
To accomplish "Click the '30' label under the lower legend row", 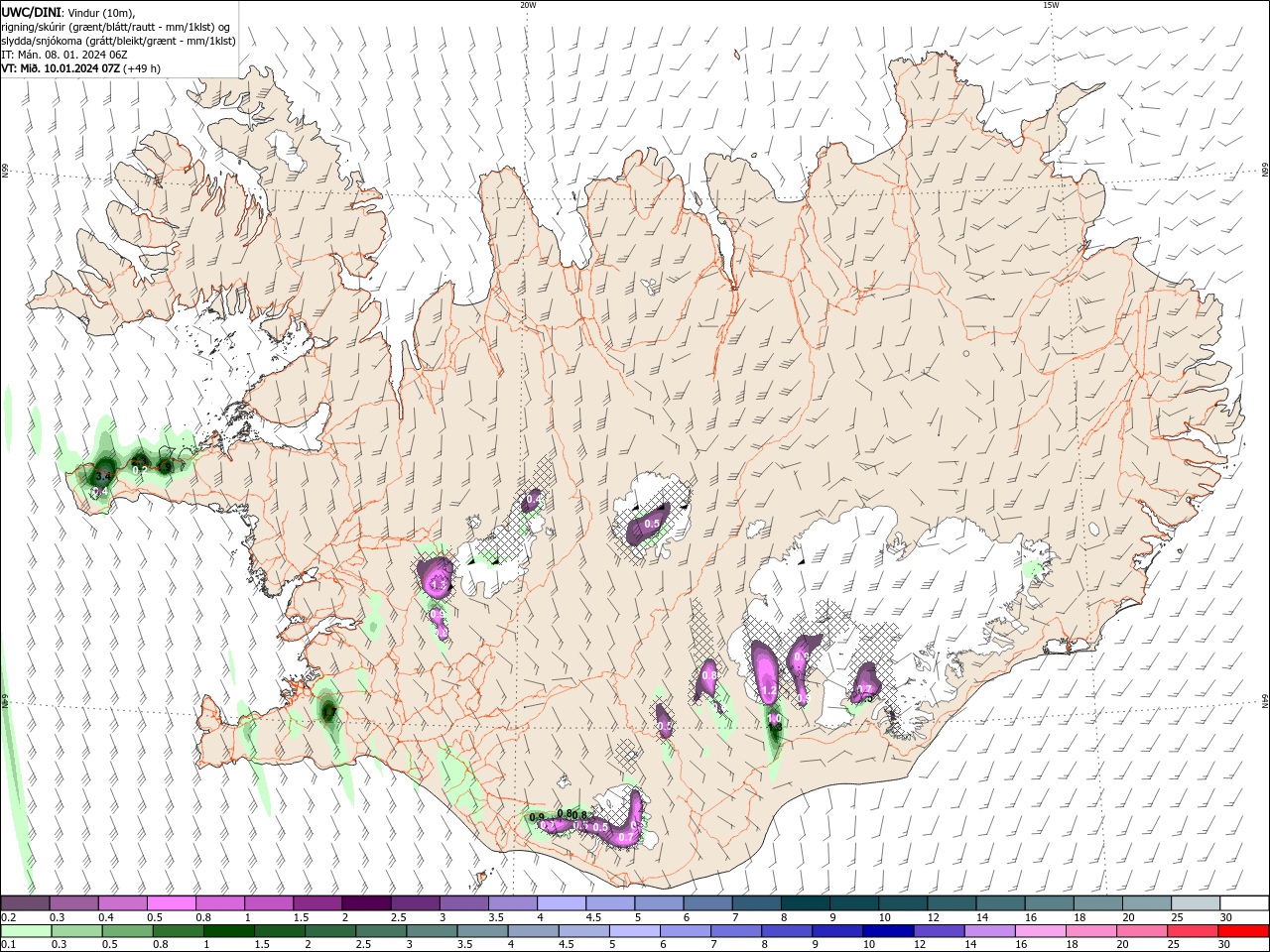I will [1225, 945].
